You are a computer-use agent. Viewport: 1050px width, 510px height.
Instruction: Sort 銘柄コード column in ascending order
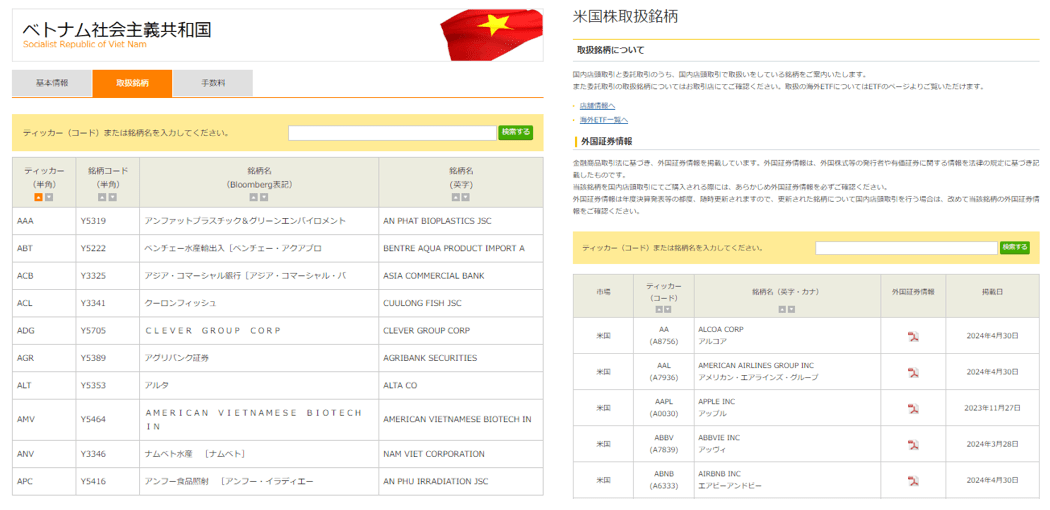pos(102,197)
